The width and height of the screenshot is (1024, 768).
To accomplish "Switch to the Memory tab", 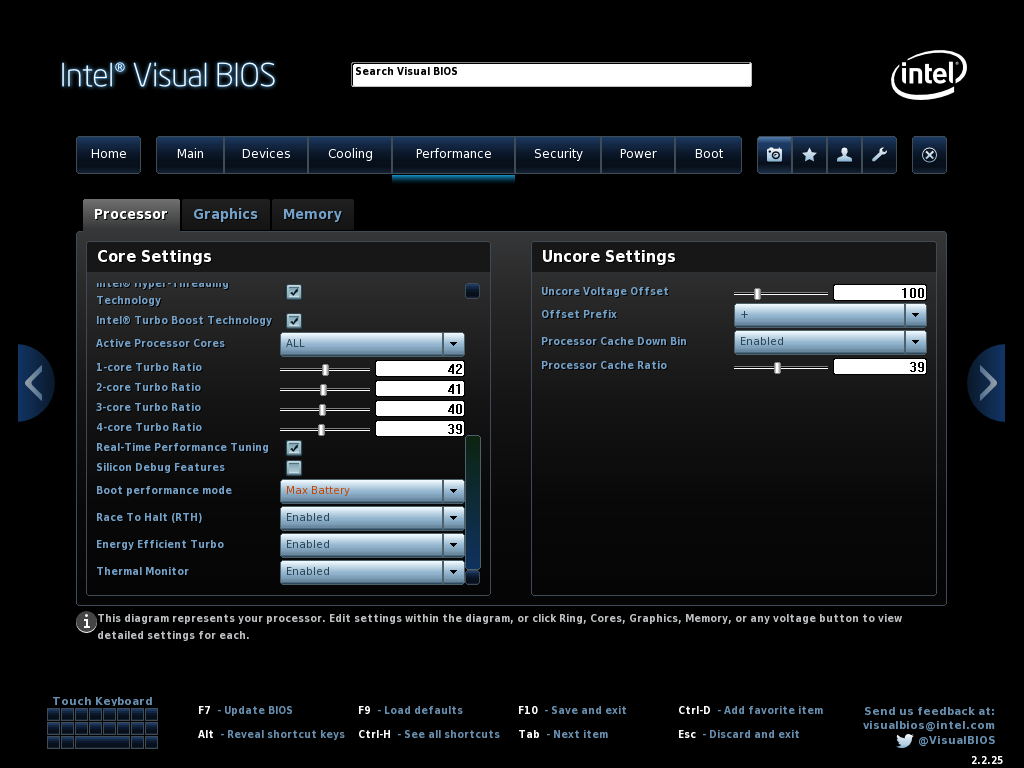I will [x=312, y=214].
